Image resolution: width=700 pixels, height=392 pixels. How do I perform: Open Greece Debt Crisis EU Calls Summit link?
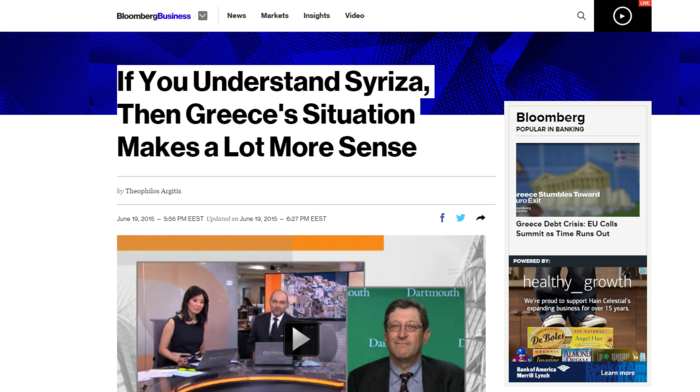coord(567,229)
